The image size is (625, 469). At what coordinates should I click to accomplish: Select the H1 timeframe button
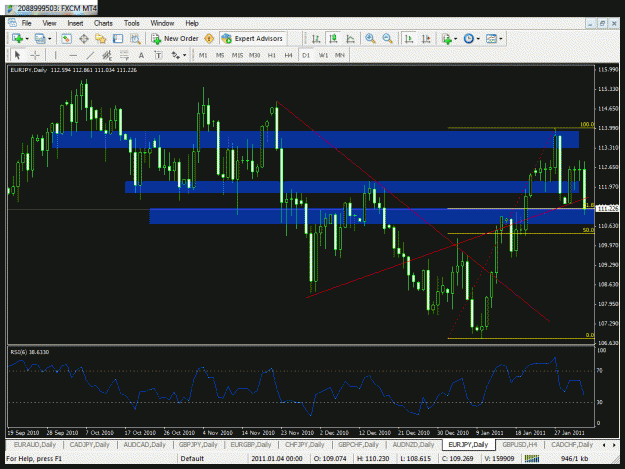pyautogui.click(x=271, y=55)
